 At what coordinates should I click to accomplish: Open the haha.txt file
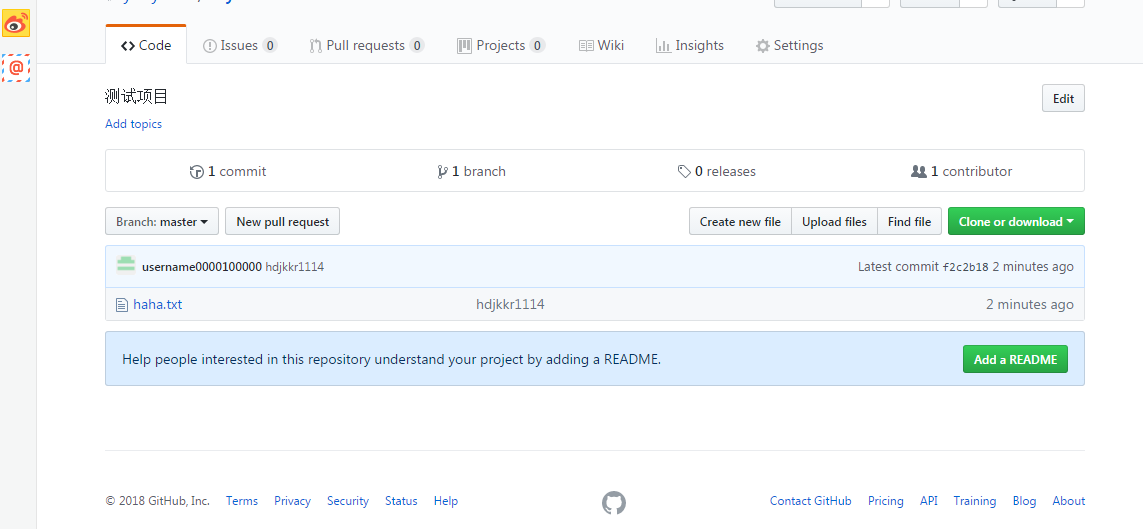[x=157, y=305]
